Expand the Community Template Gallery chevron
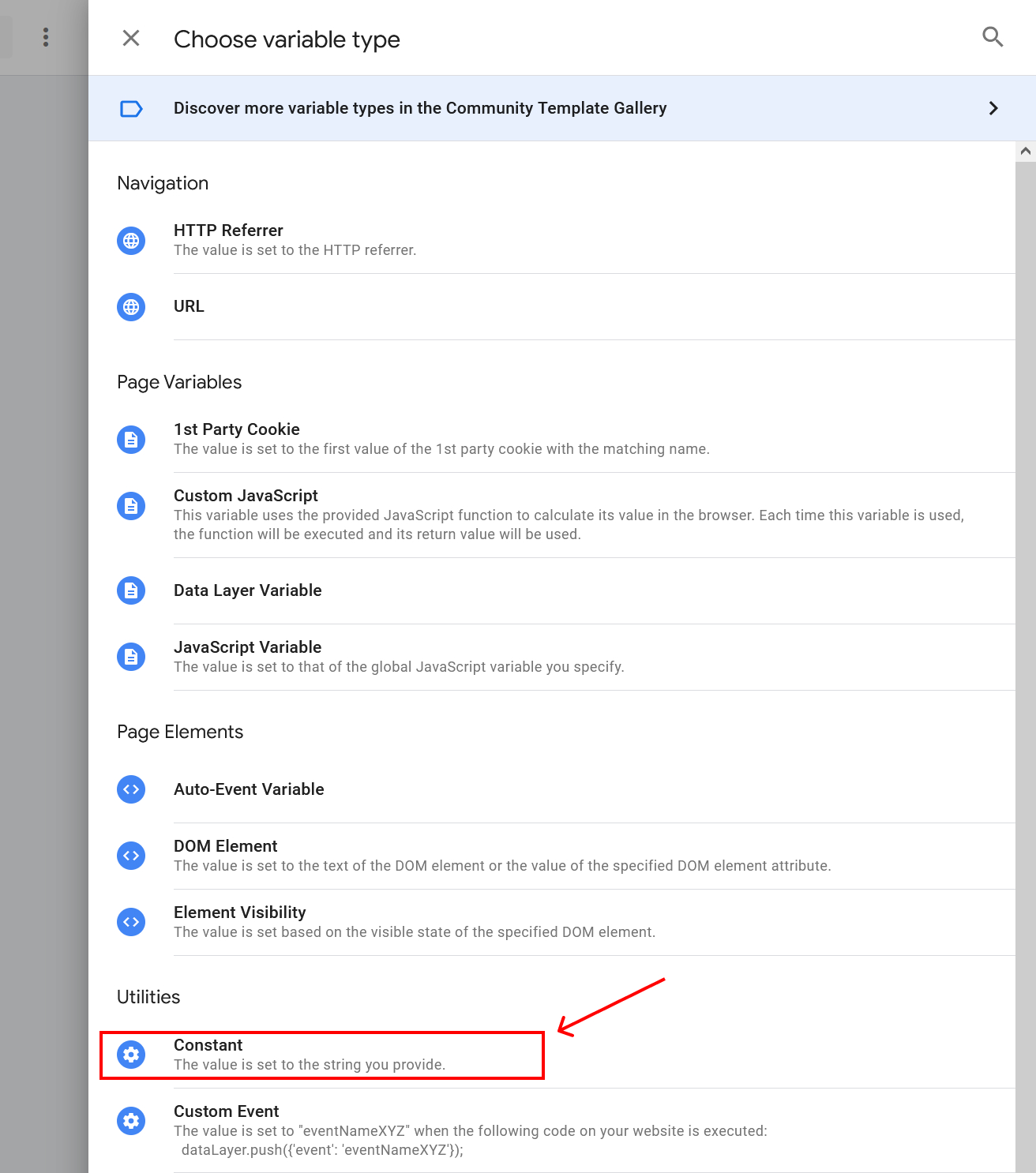The image size is (1036, 1173). click(993, 108)
